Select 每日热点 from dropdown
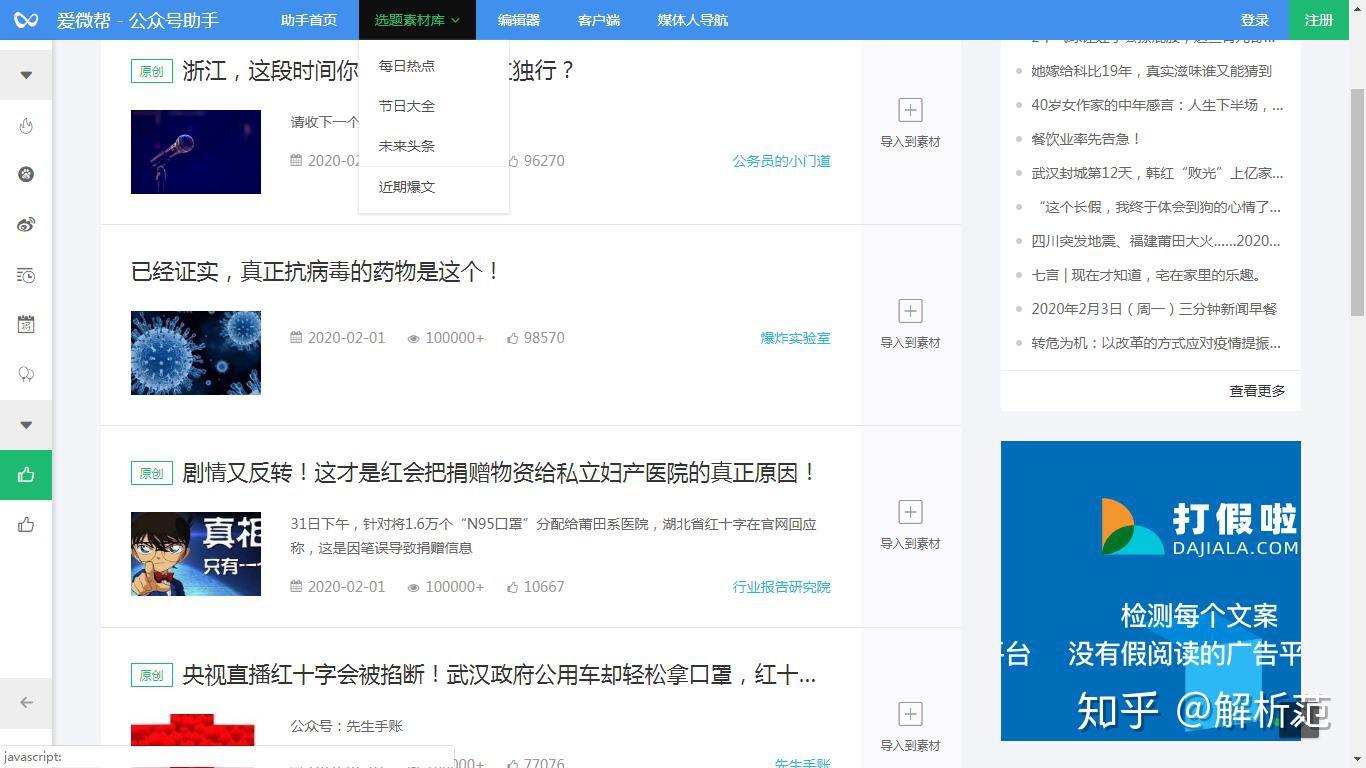Image resolution: width=1366 pixels, height=768 pixels. [x=407, y=66]
